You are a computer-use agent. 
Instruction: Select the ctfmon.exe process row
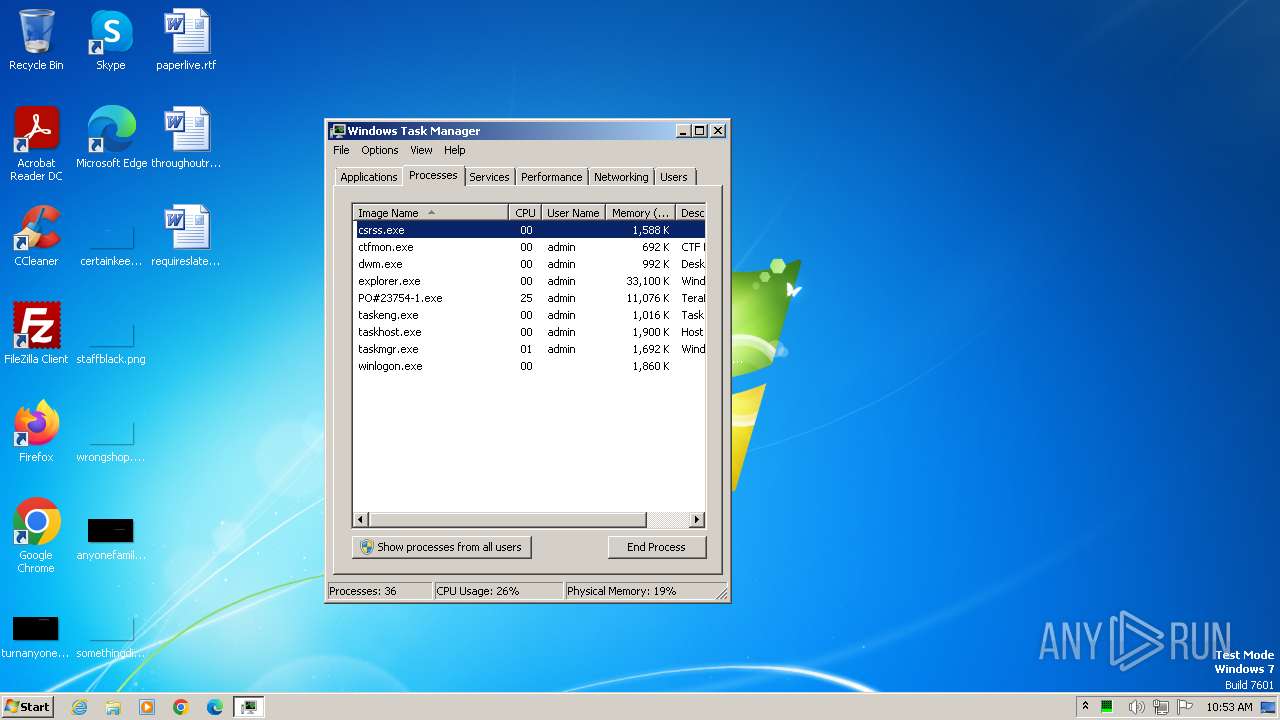coord(529,247)
